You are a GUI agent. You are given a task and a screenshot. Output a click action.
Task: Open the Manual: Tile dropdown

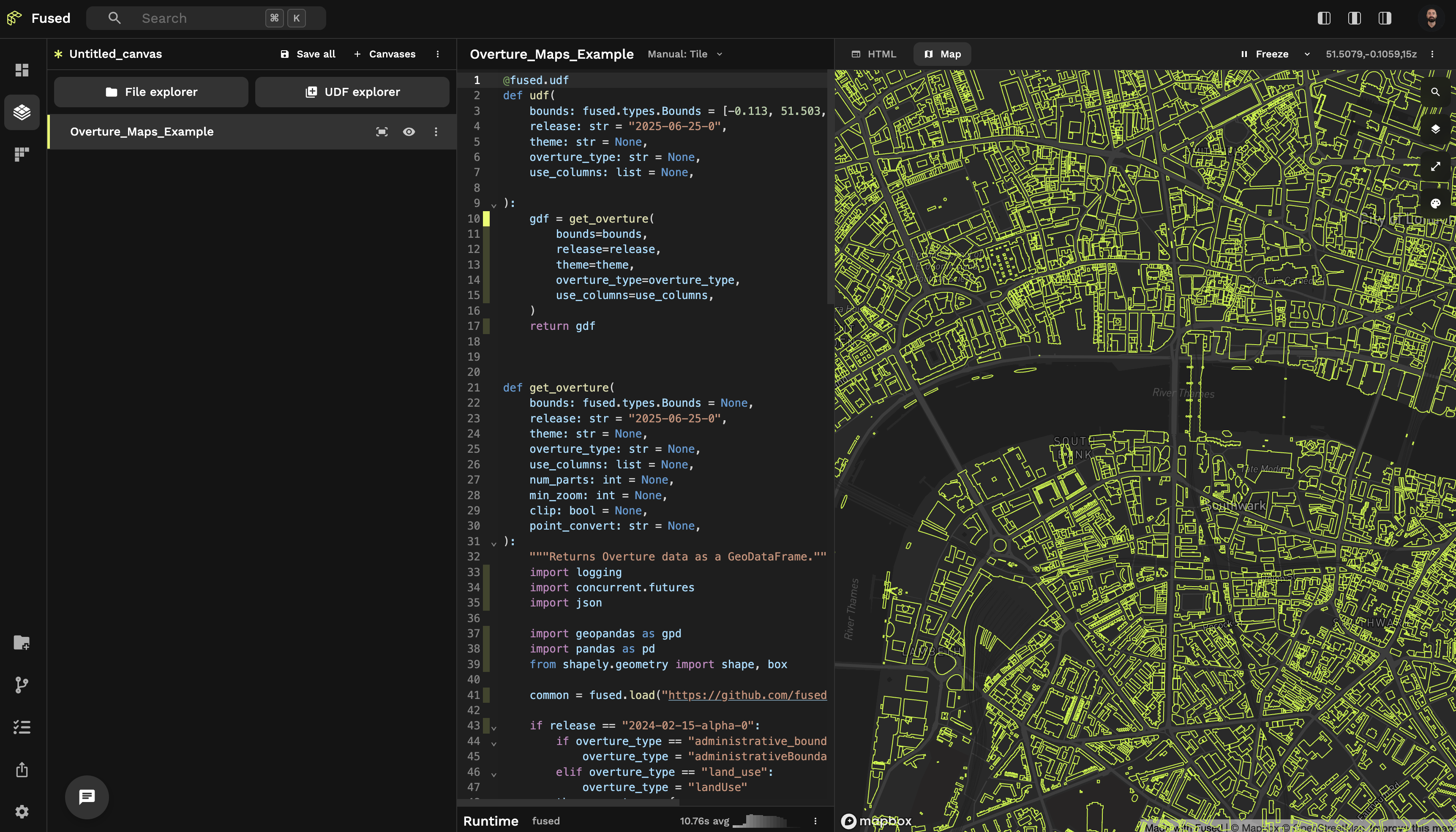tap(684, 54)
